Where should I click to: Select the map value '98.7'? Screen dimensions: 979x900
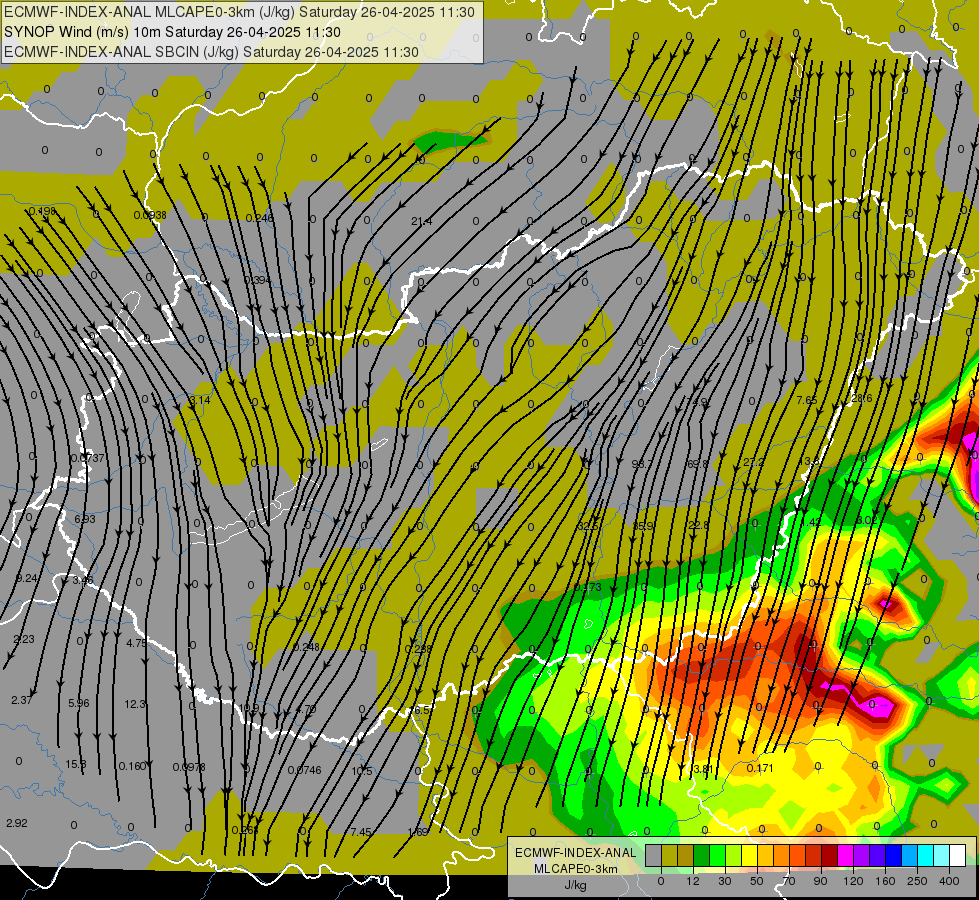pyautogui.click(x=642, y=464)
